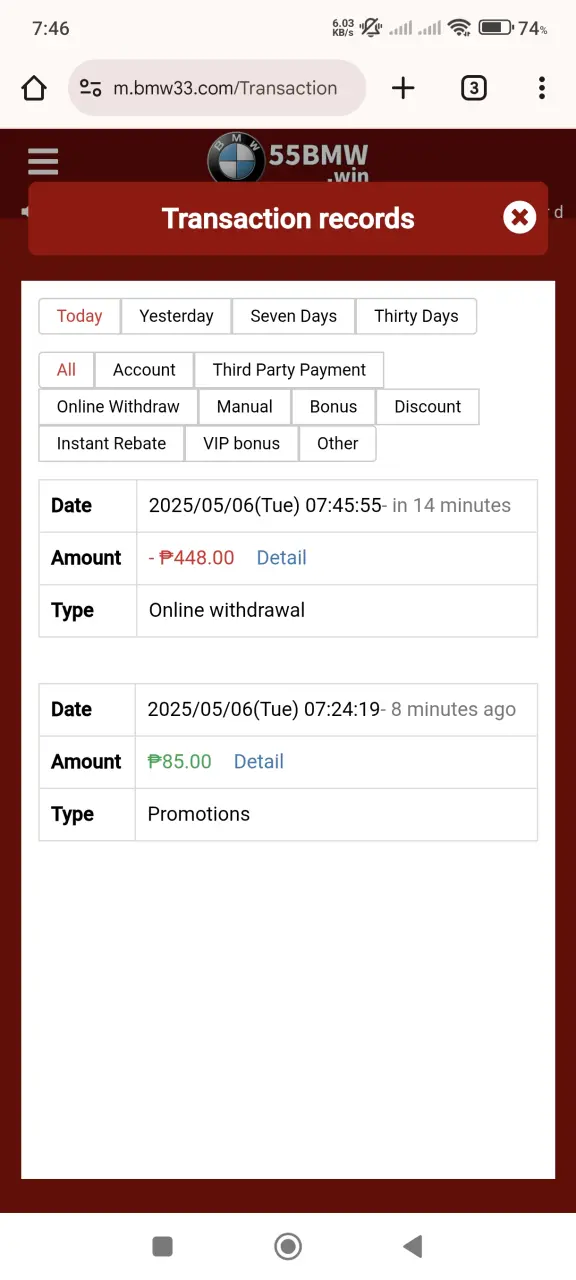Filter by Third Party Payment type

click(289, 370)
